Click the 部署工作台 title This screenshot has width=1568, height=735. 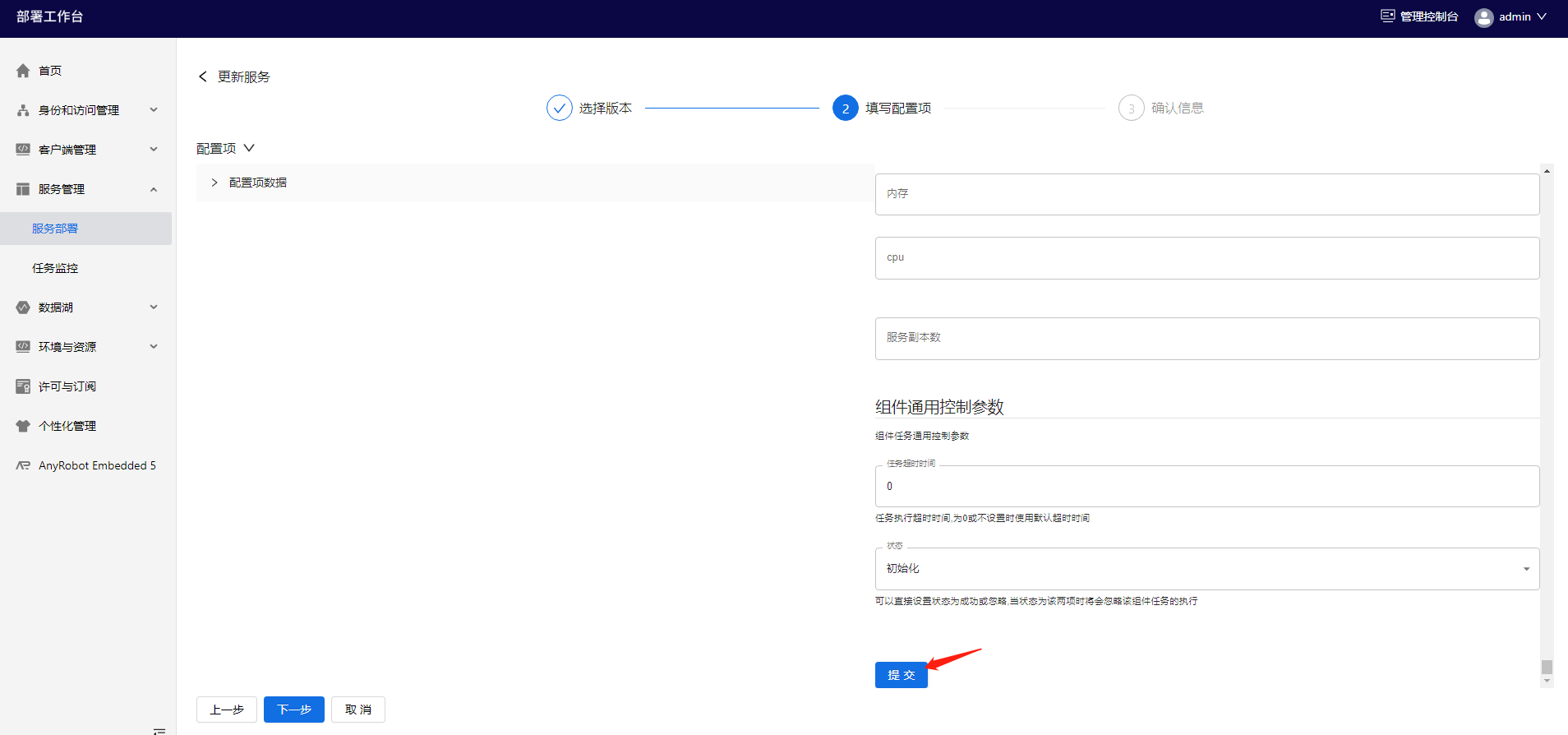pos(49,16)
